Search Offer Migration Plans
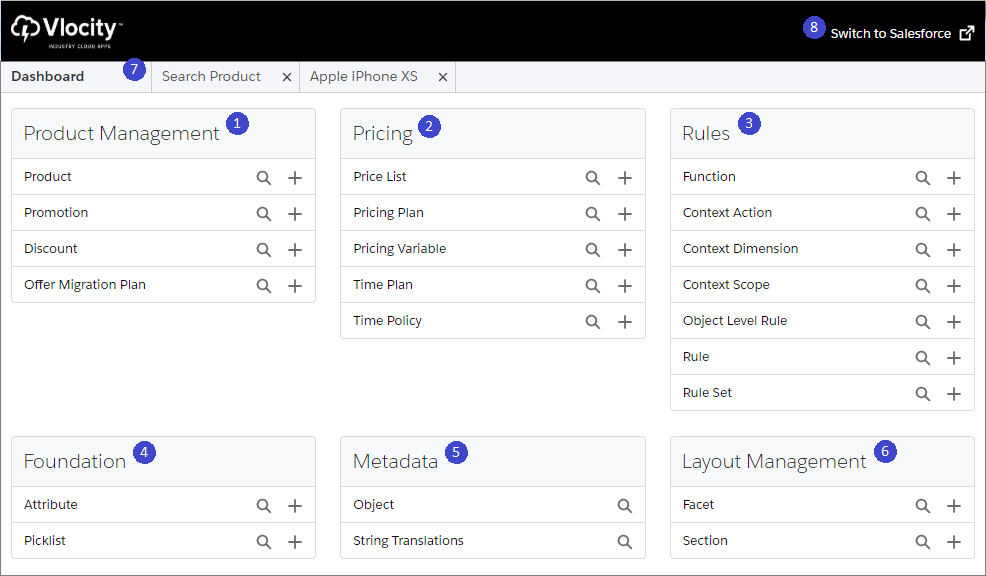This screenshot has height=576, width=986. 263,285
